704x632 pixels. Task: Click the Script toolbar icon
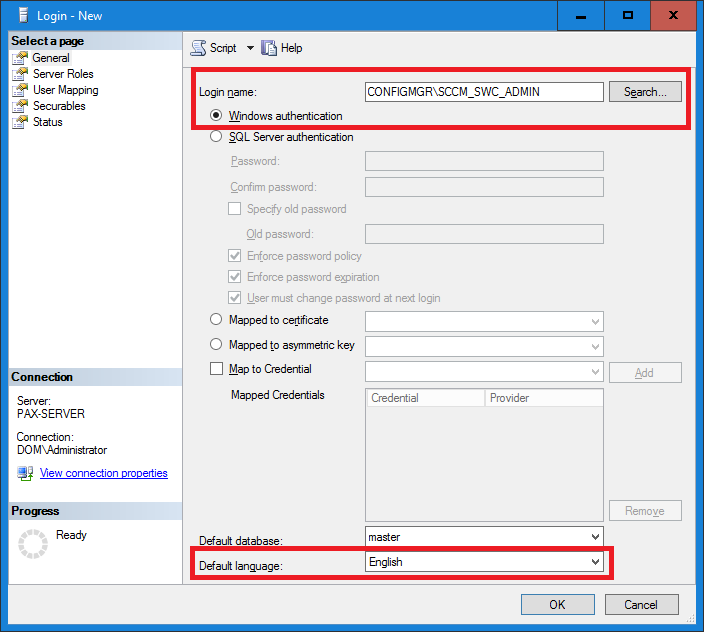pos(198,48)
